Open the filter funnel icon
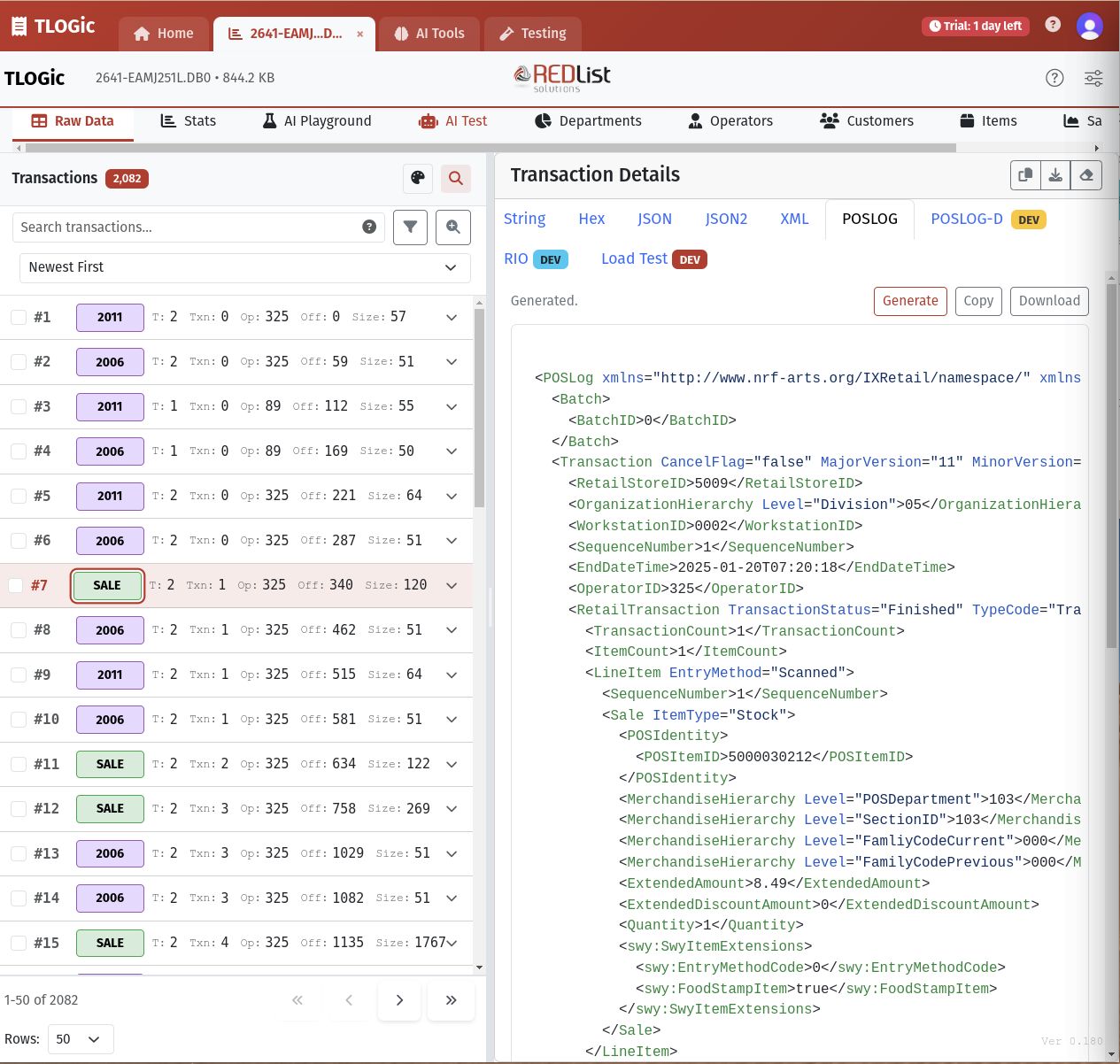Screen dimensions: 1120x1064 (410, 227)
